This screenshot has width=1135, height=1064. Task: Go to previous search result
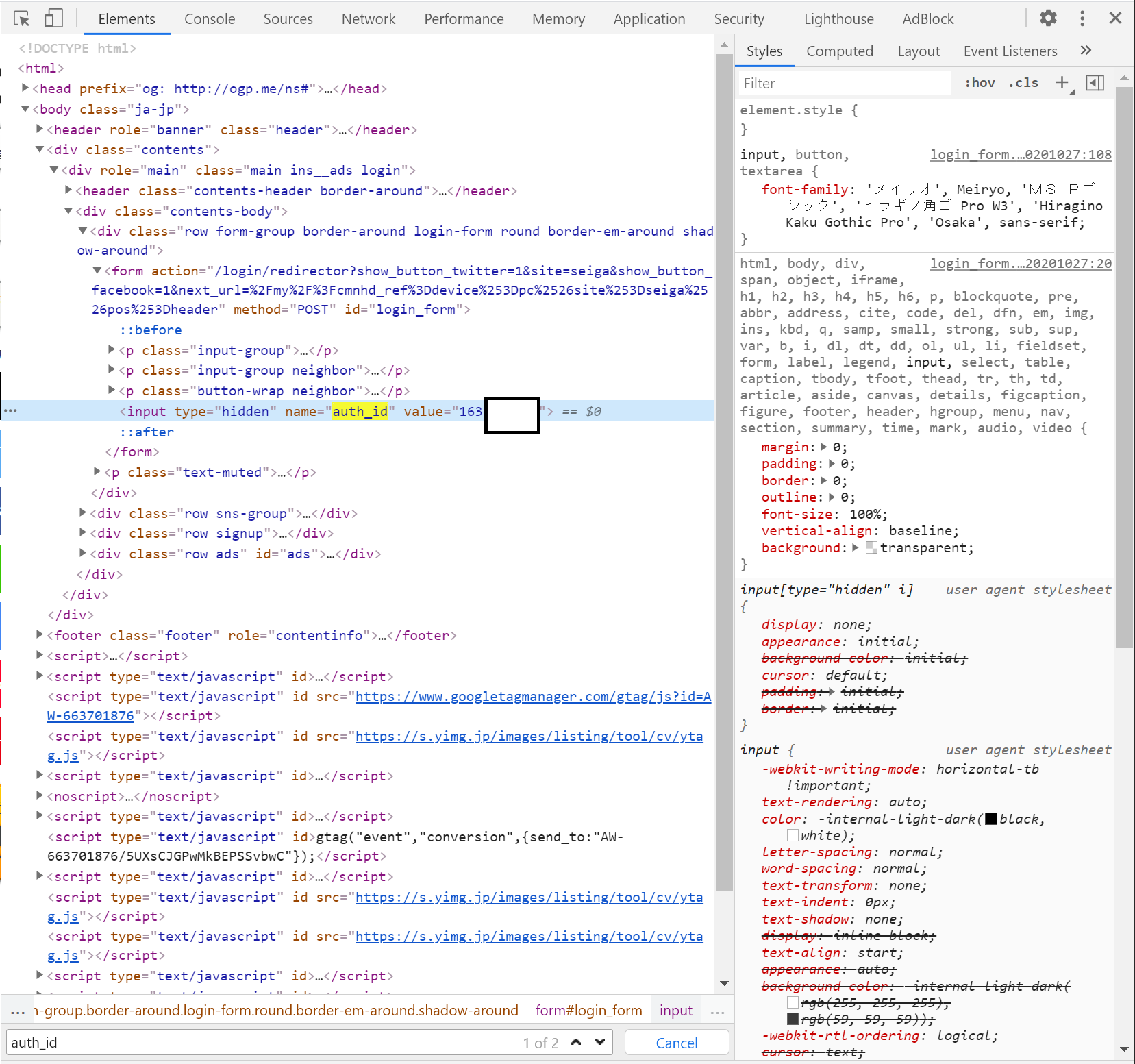576,1042
